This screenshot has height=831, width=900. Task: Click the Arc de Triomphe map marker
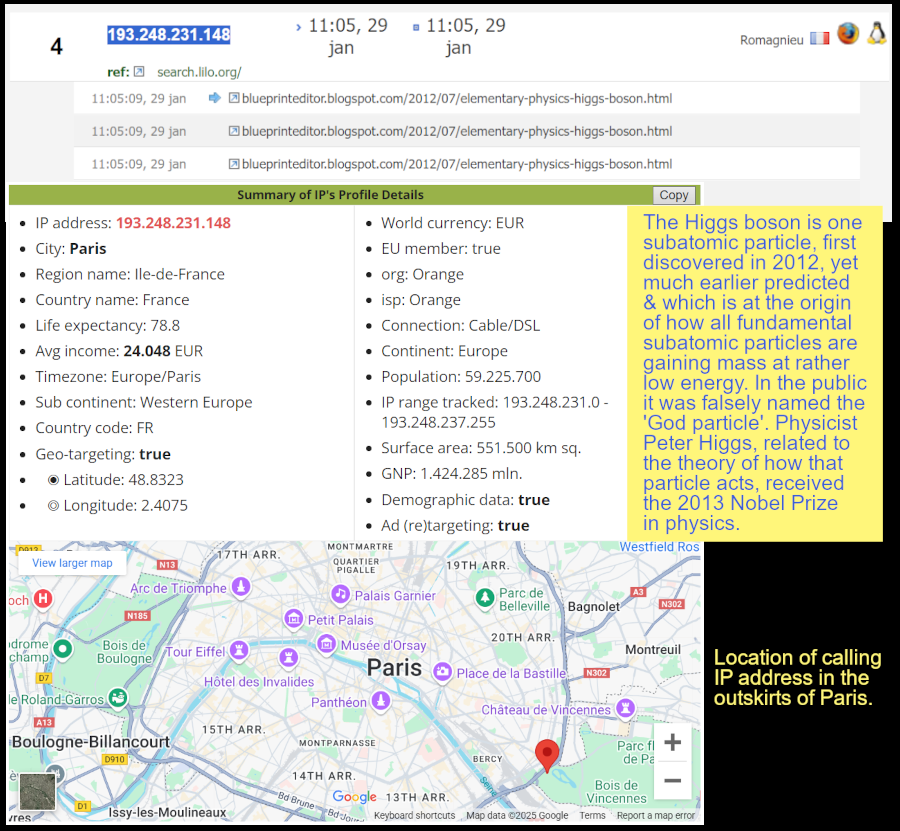pyautogui.click(x=241, y=587)
